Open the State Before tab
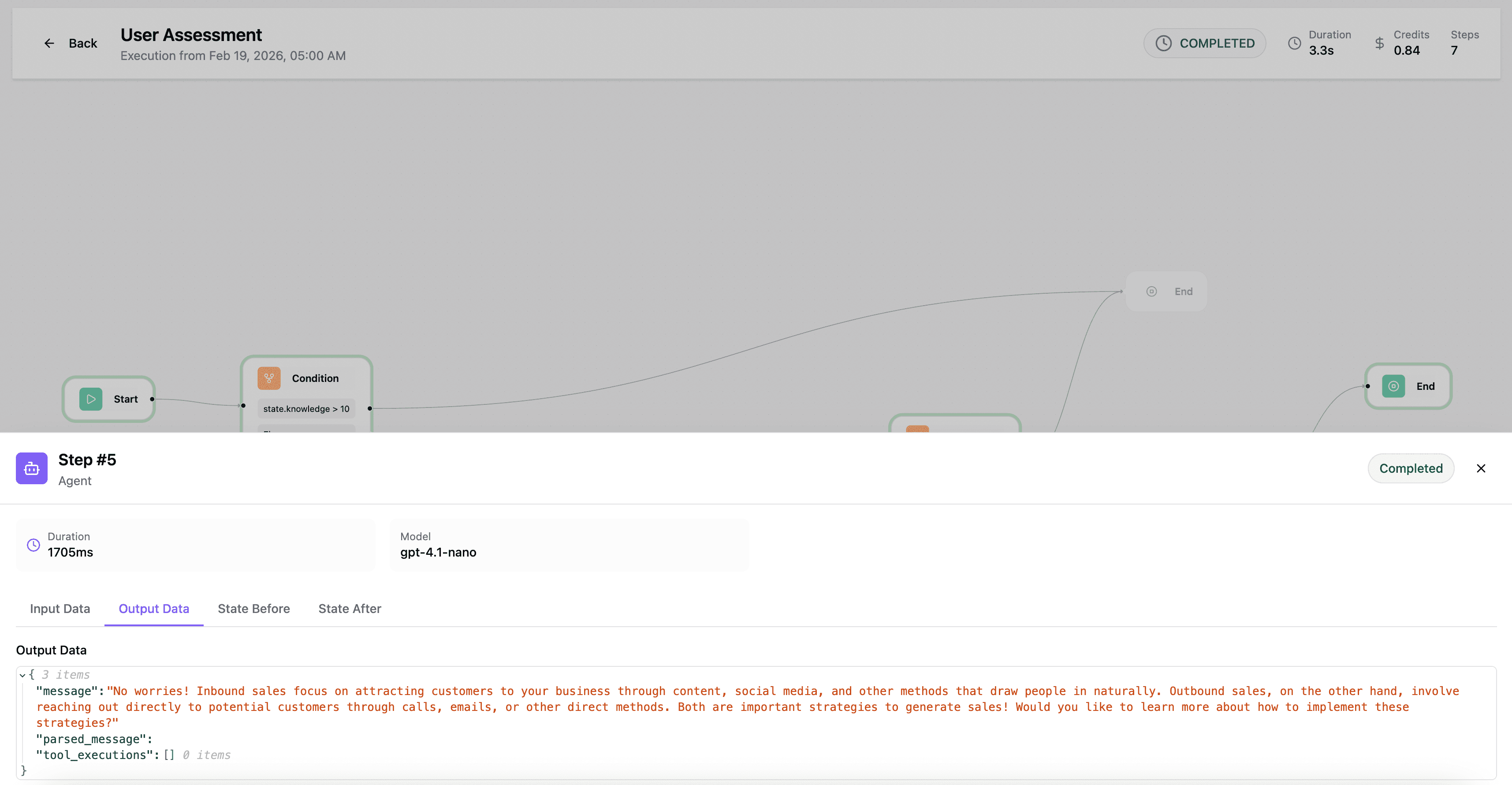The width and height of the screenshot is (1512, 785). coord(253,609)
